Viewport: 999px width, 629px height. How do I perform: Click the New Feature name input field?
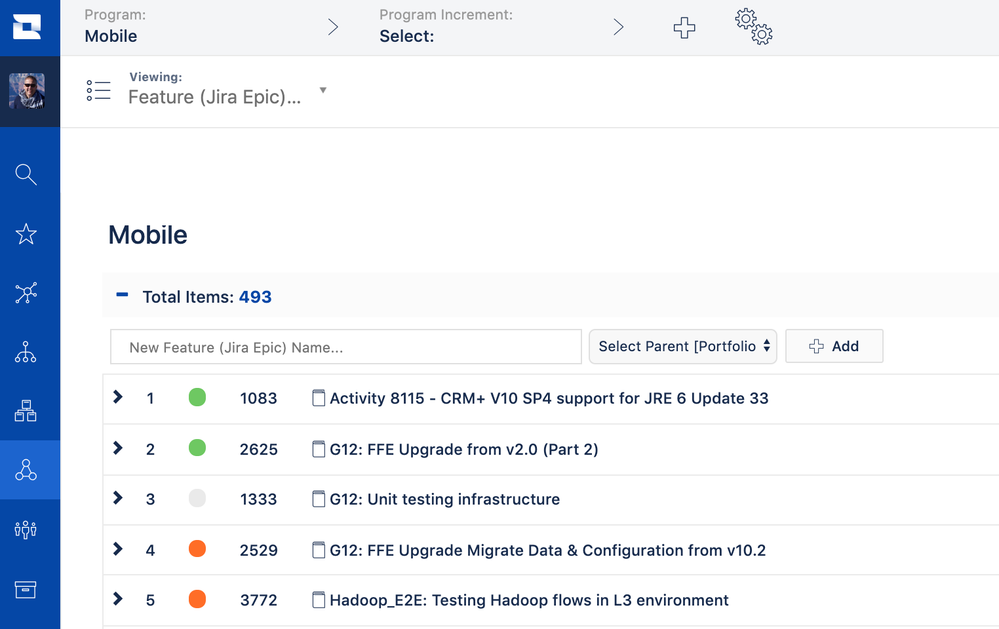(345, 346)
